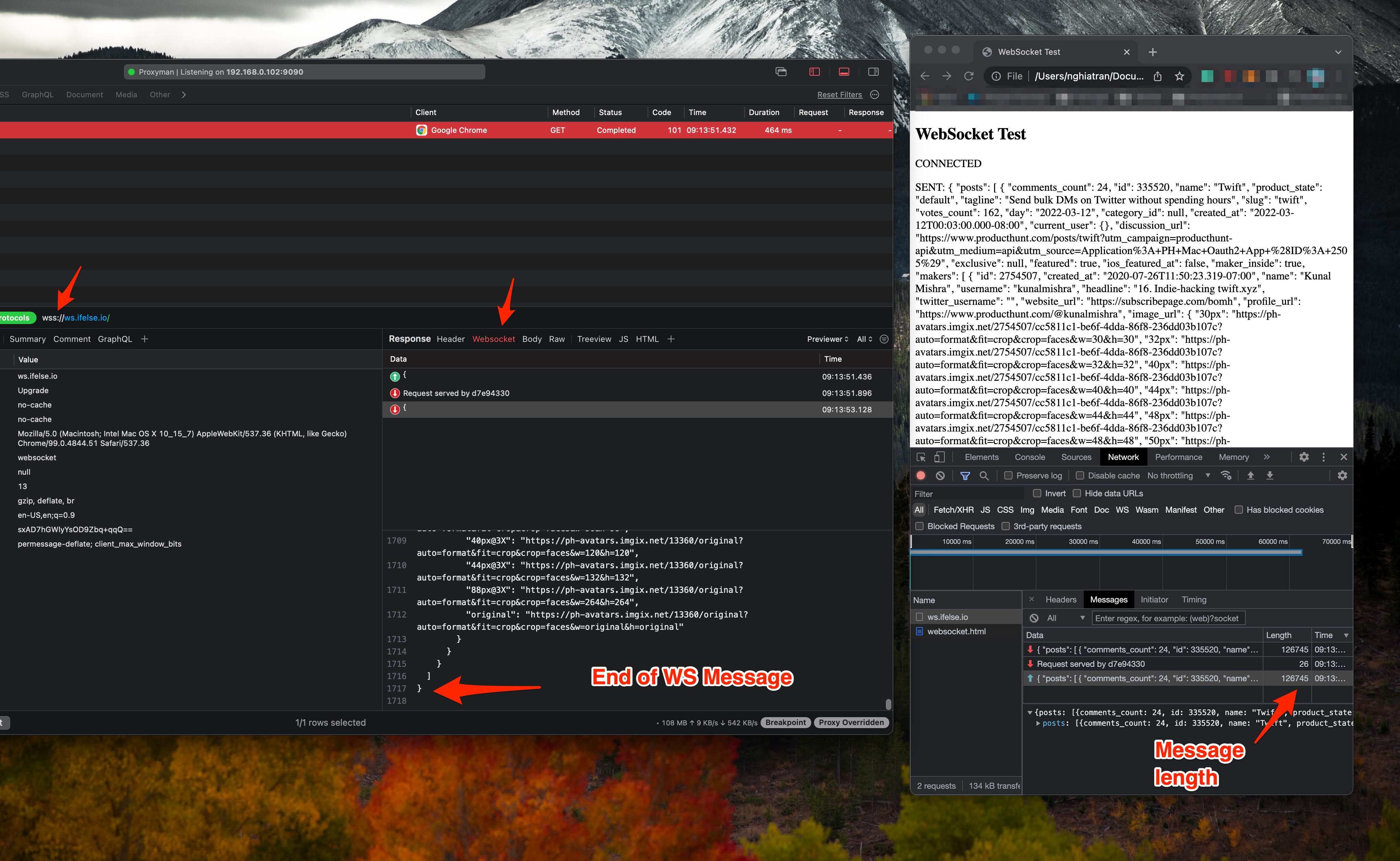This screenshot has width=1400, height=861.
Task: Click the clear network log icon
Action: tap(940, 475)
